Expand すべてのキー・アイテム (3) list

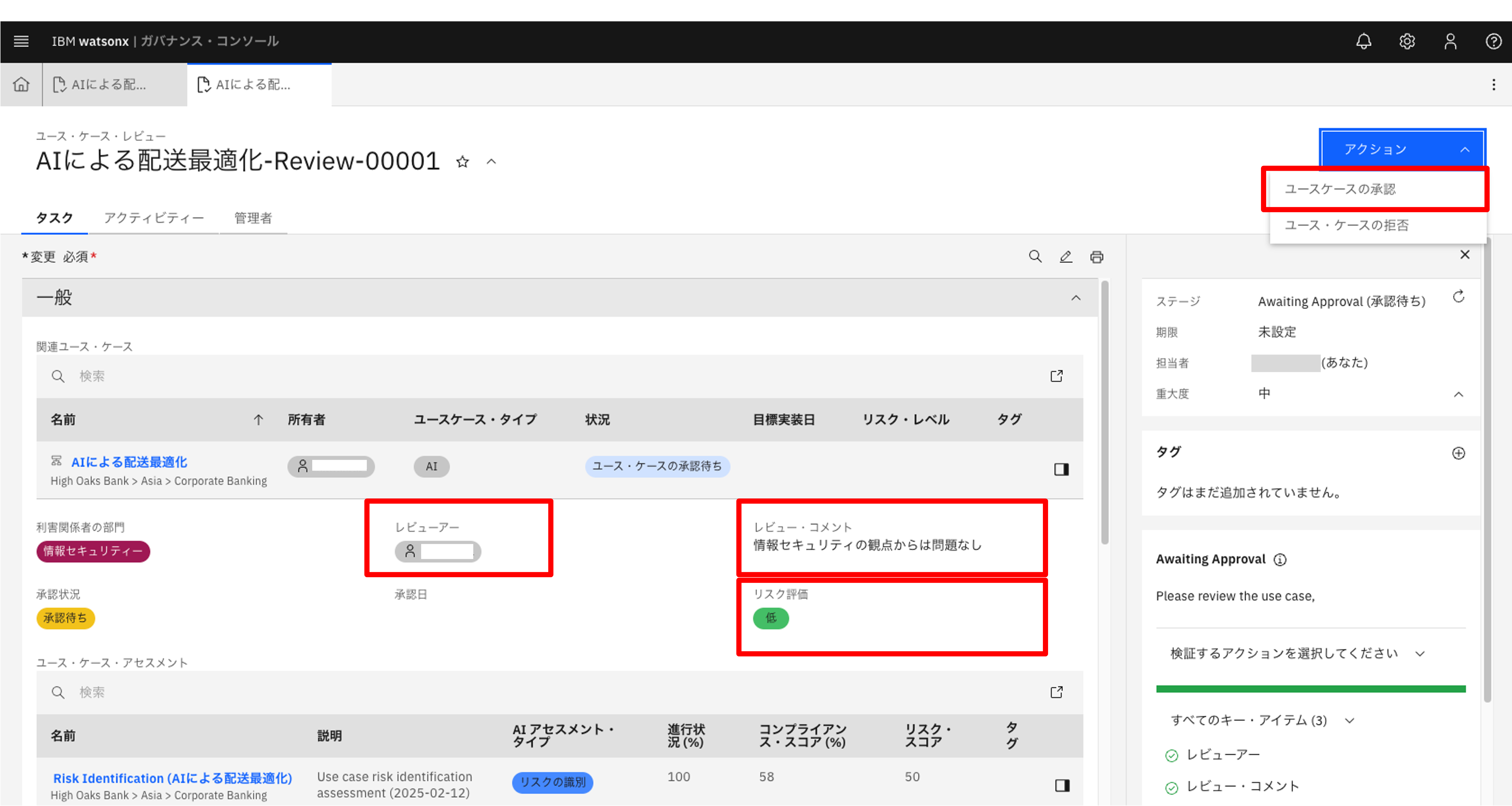pos(1262,720)
